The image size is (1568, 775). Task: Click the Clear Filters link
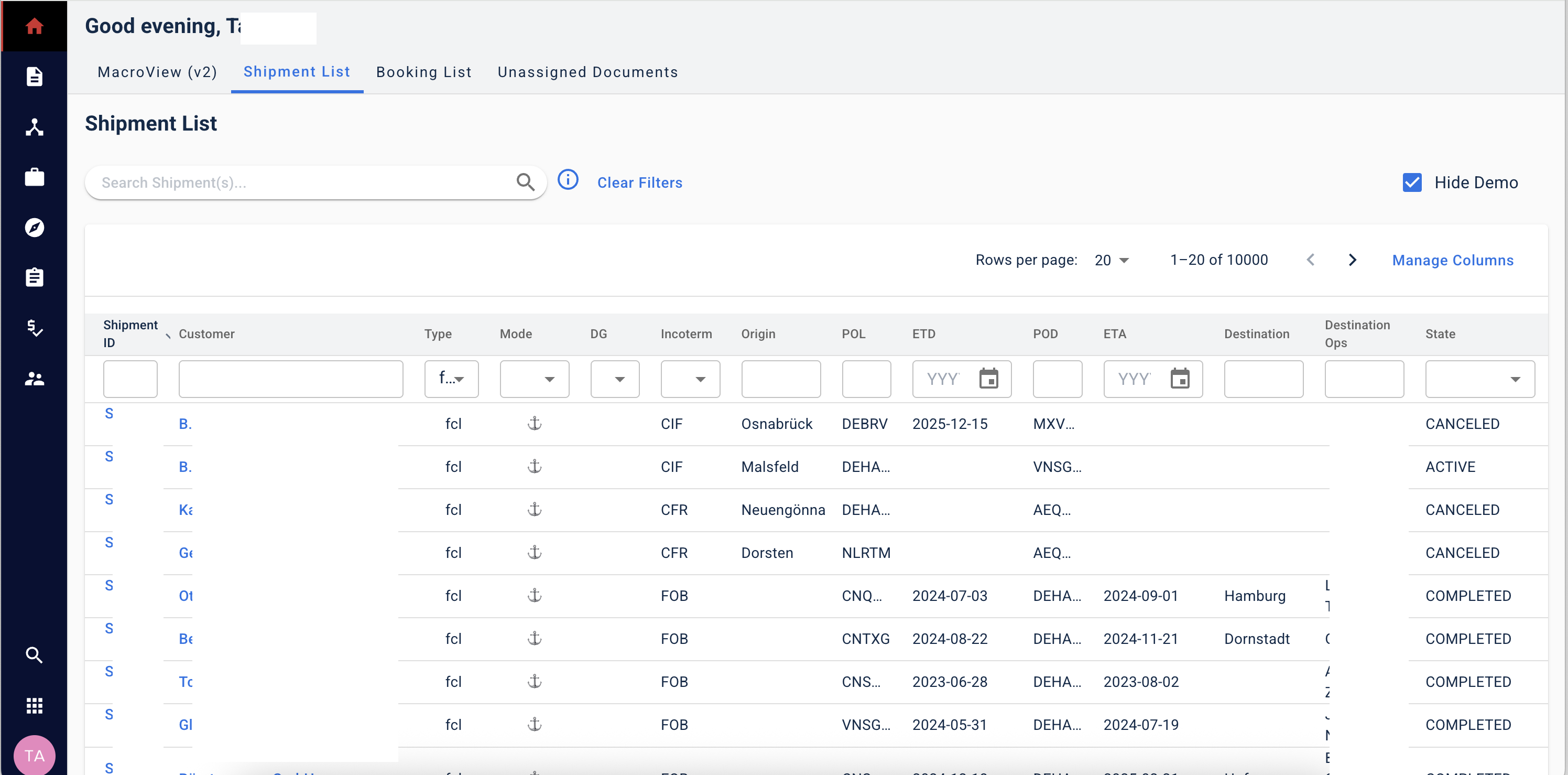coord(640,182)
